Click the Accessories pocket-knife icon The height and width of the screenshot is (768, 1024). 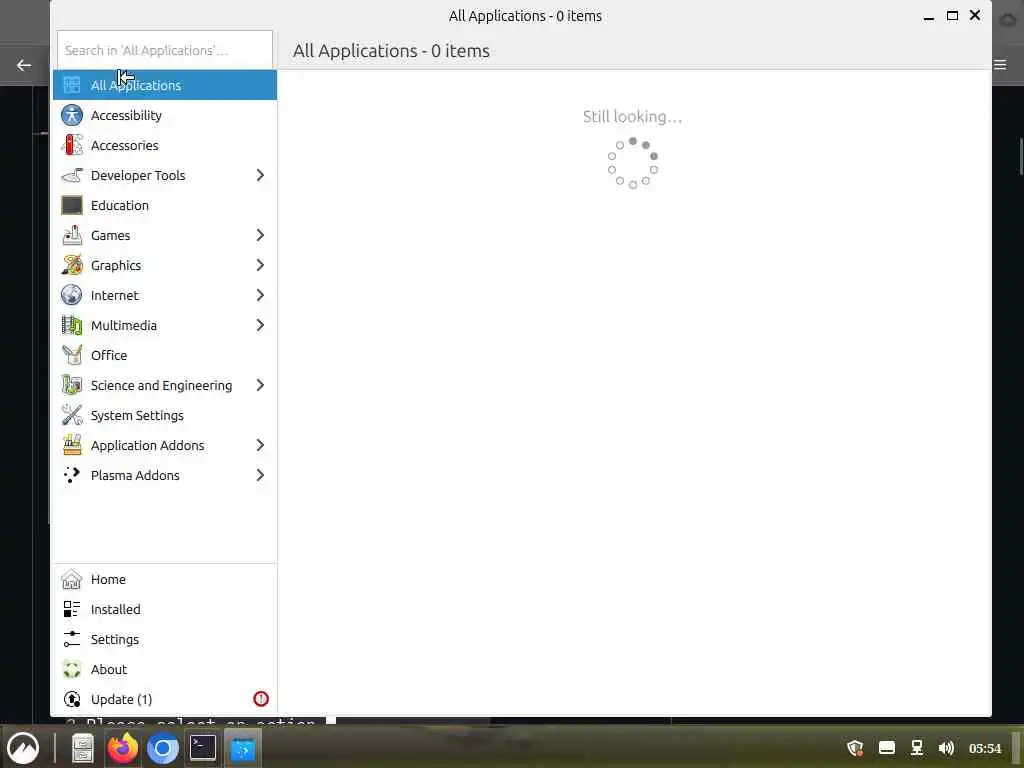pos(72,145)
